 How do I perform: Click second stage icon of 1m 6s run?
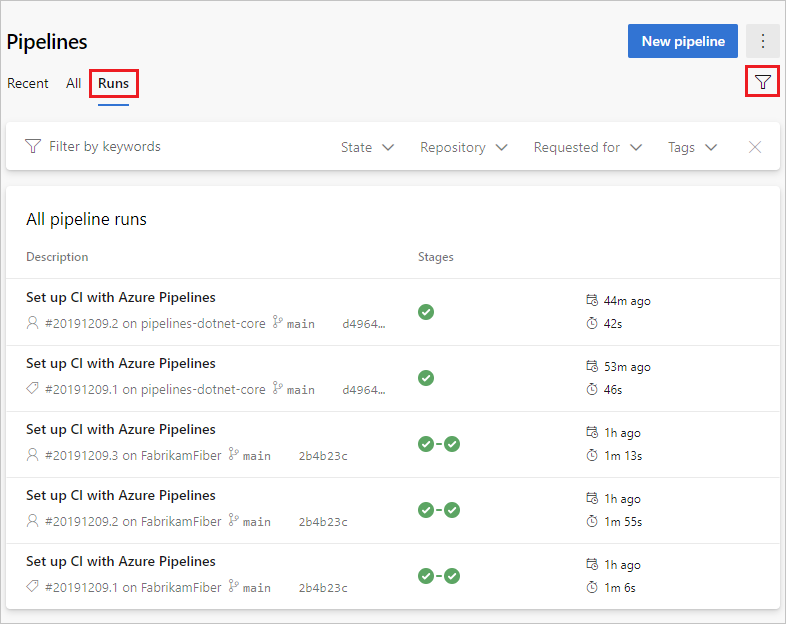[x=452, y=576]
